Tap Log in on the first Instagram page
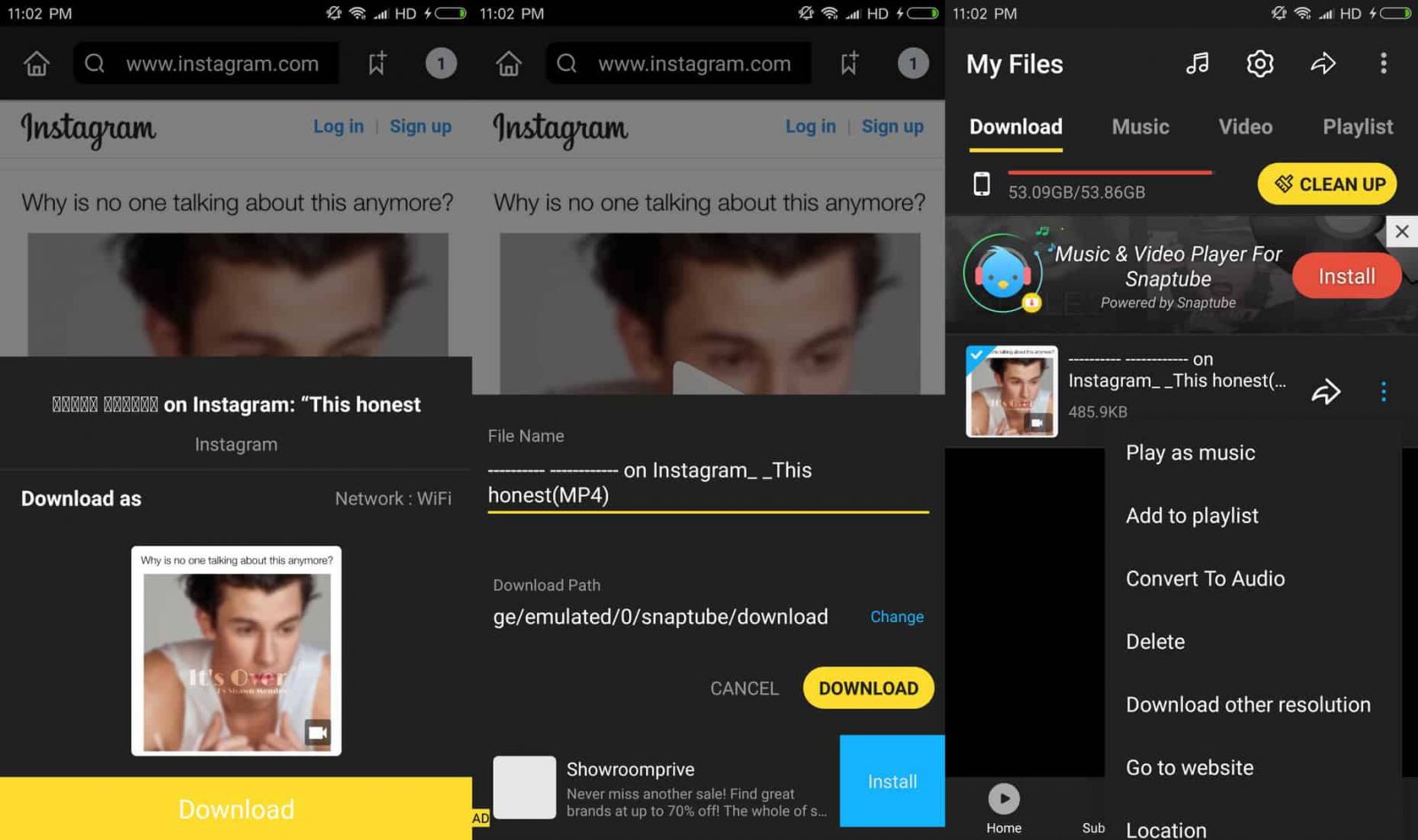 tap(339, 127)
